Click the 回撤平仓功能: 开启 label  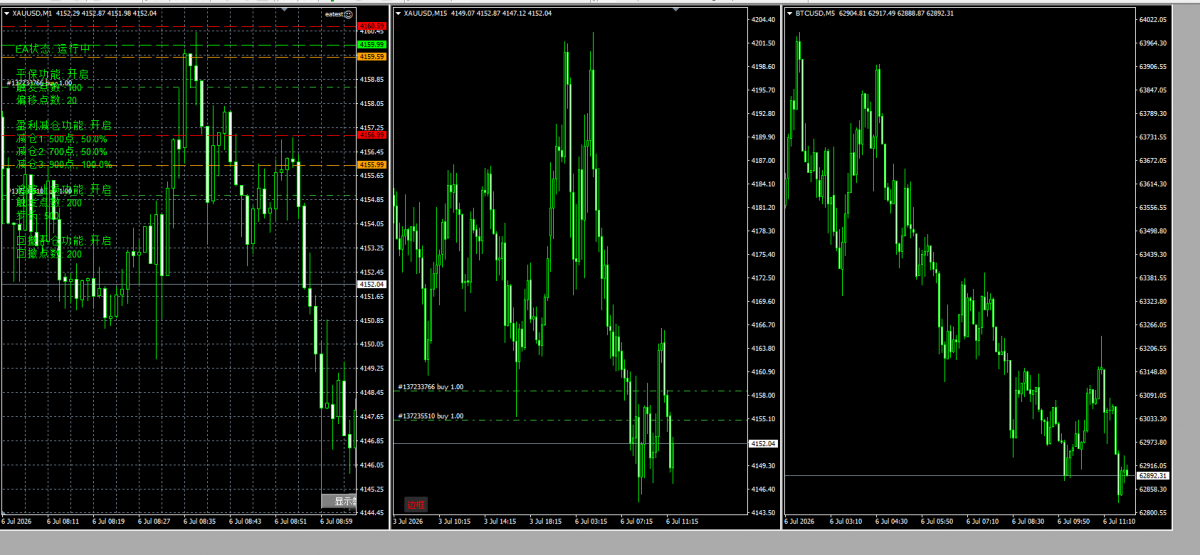click(66, 241)
